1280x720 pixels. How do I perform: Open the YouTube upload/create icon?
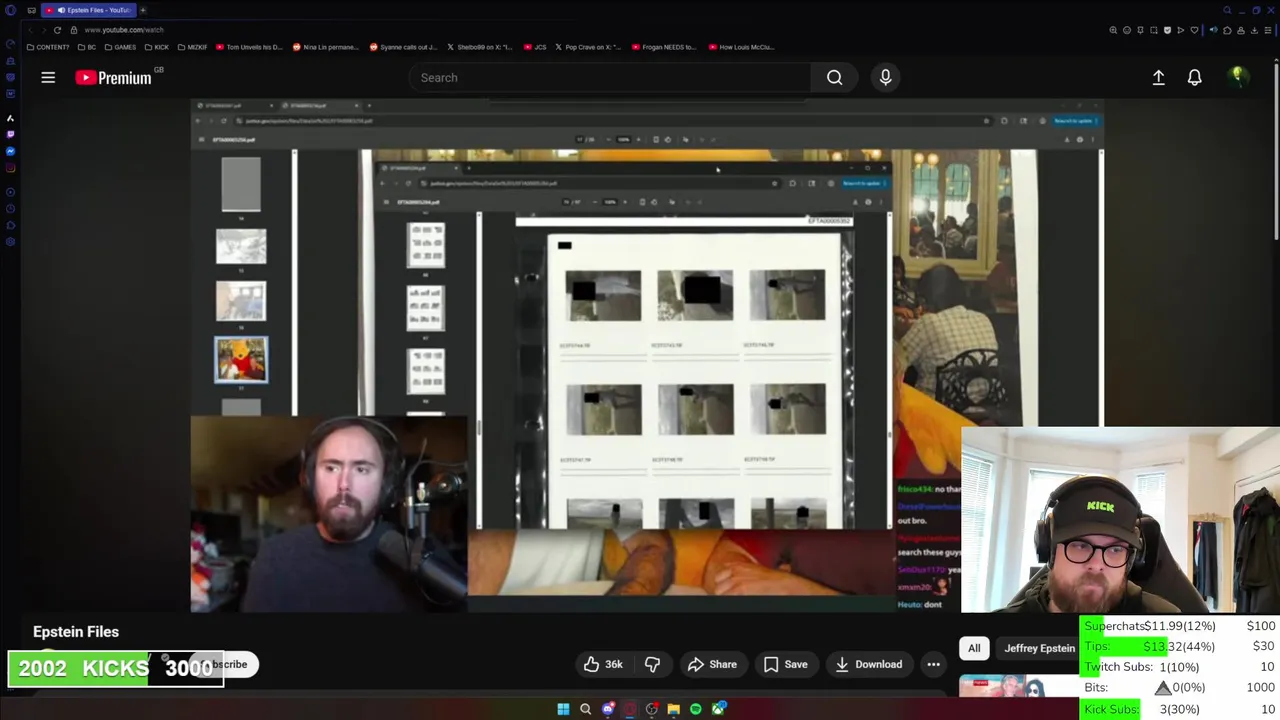(x=1158, y=77)
